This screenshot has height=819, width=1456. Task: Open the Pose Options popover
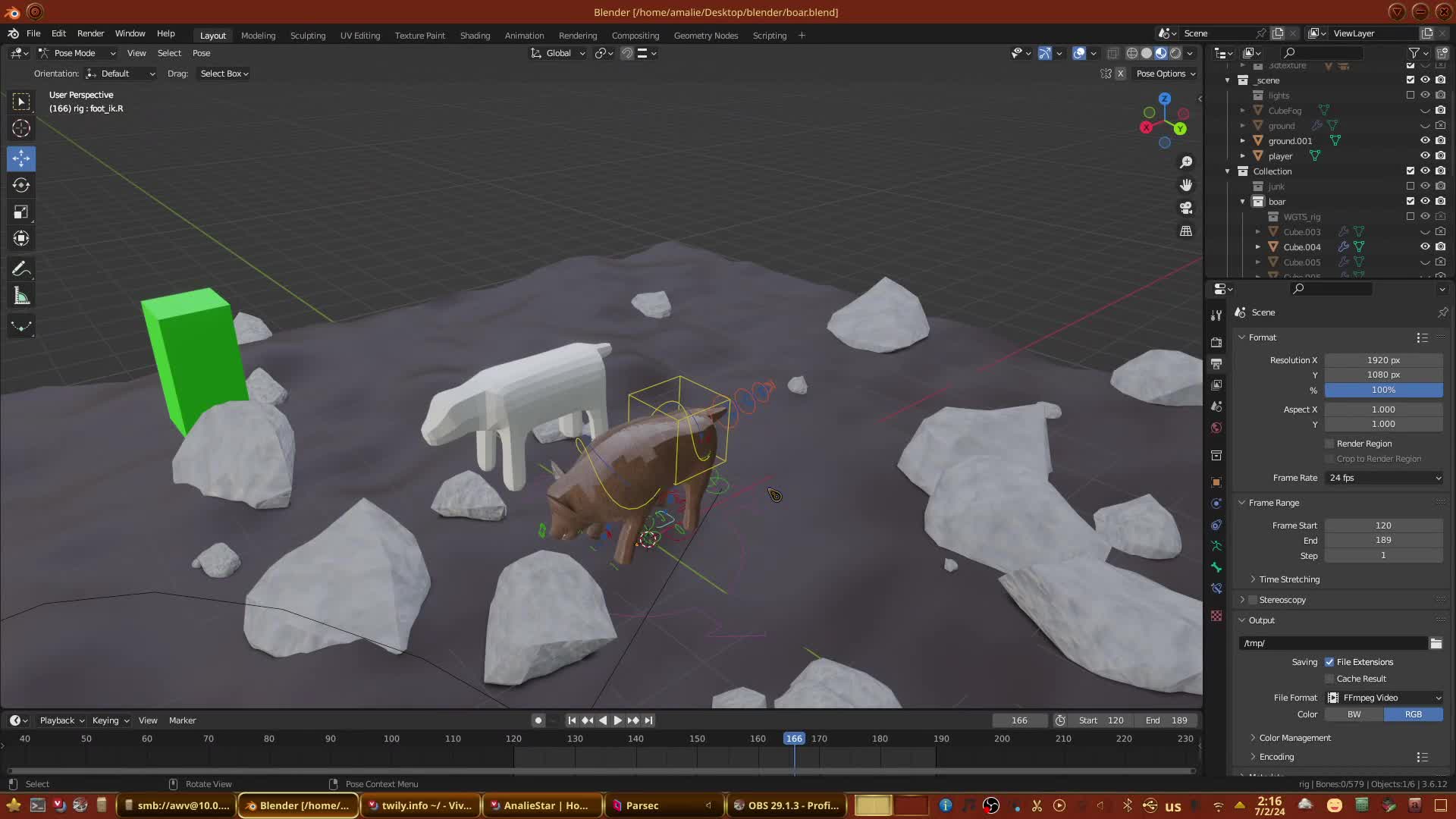pyautogui.click(x=1165, y=74)
